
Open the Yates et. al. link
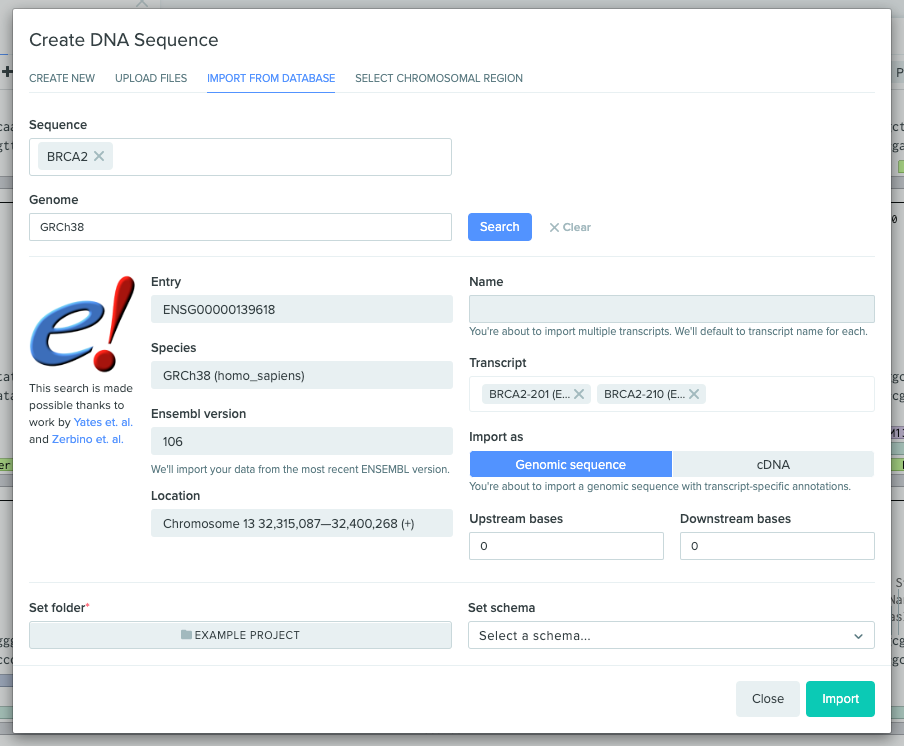coord(103,422)
